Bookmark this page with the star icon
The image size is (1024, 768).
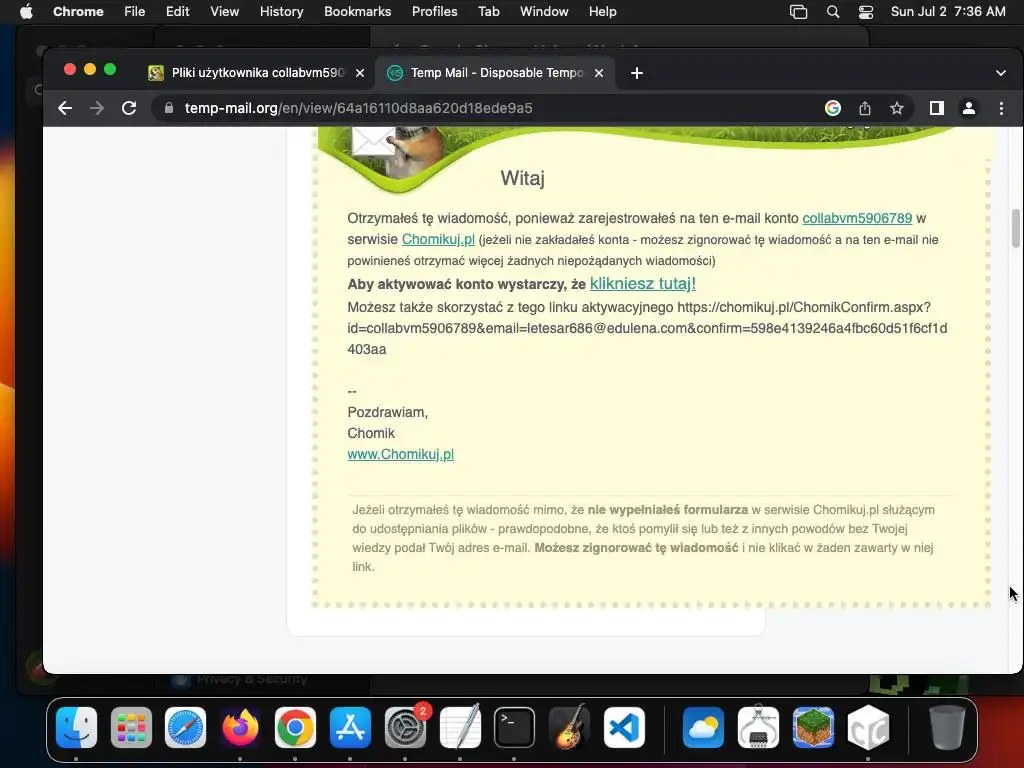coord(897,108)
